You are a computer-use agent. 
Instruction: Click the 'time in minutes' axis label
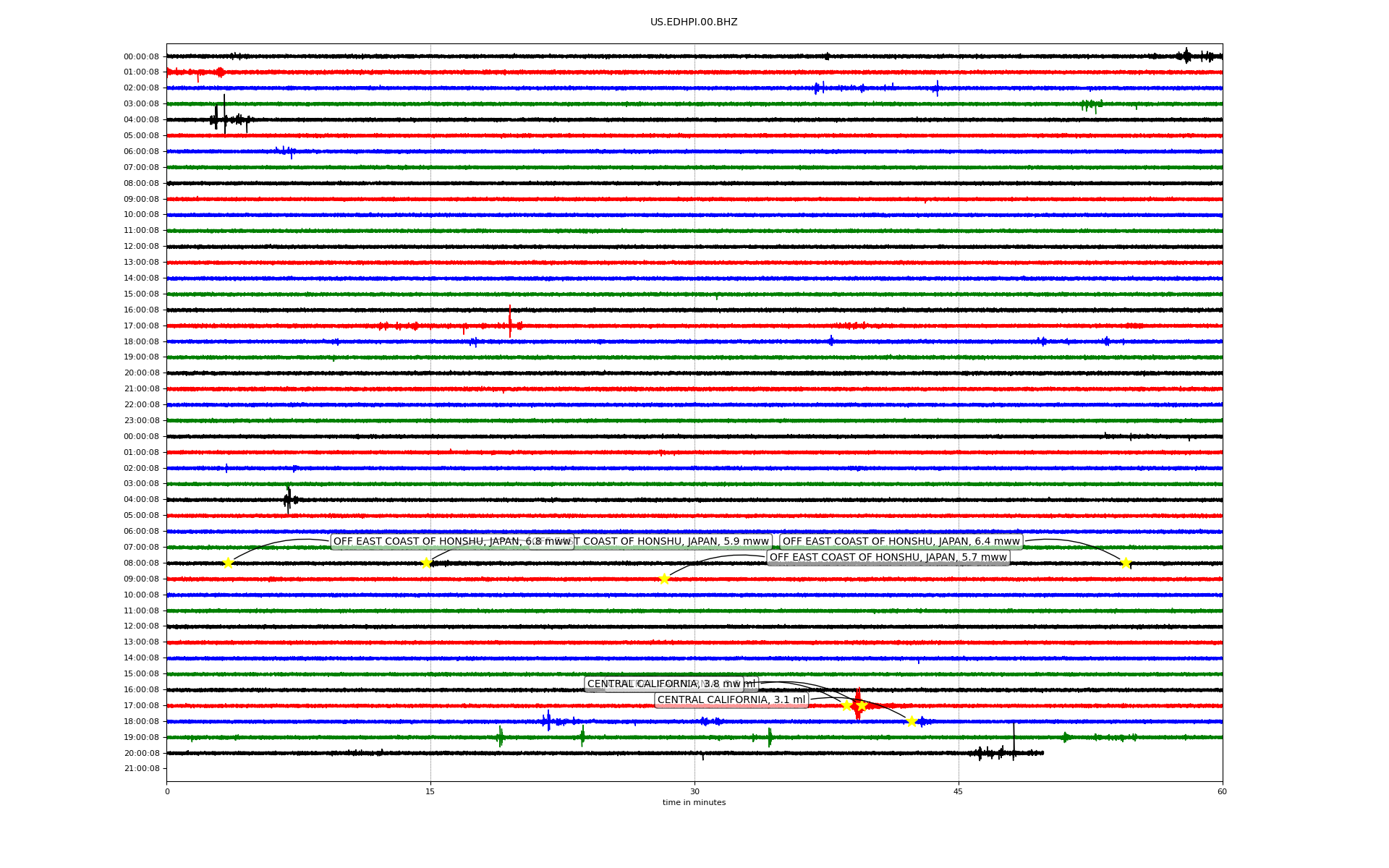point(694,802)
